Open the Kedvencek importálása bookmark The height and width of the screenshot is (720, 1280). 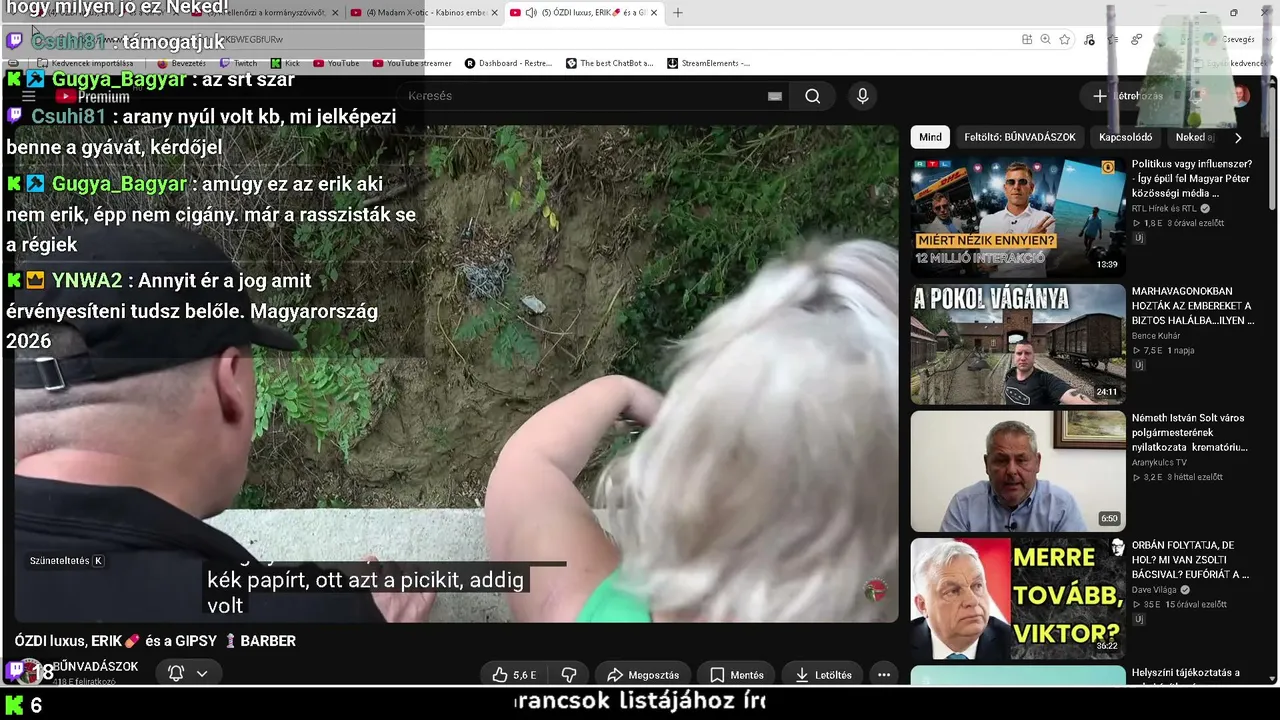coord(85,63)
